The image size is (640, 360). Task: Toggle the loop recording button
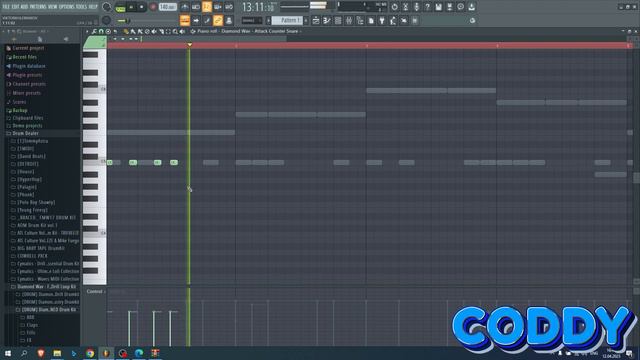229,7
